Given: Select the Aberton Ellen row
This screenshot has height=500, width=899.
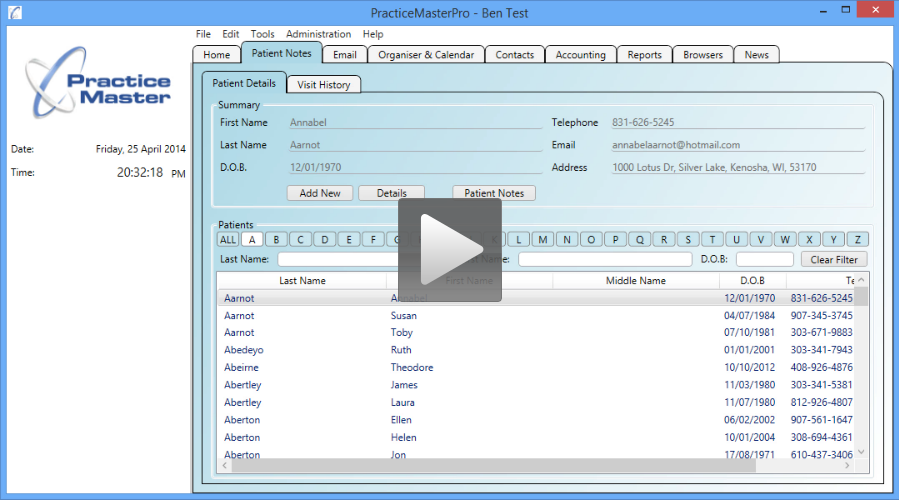Looking at the screenshot, I should pyautogui.click(x=536, y=420).
